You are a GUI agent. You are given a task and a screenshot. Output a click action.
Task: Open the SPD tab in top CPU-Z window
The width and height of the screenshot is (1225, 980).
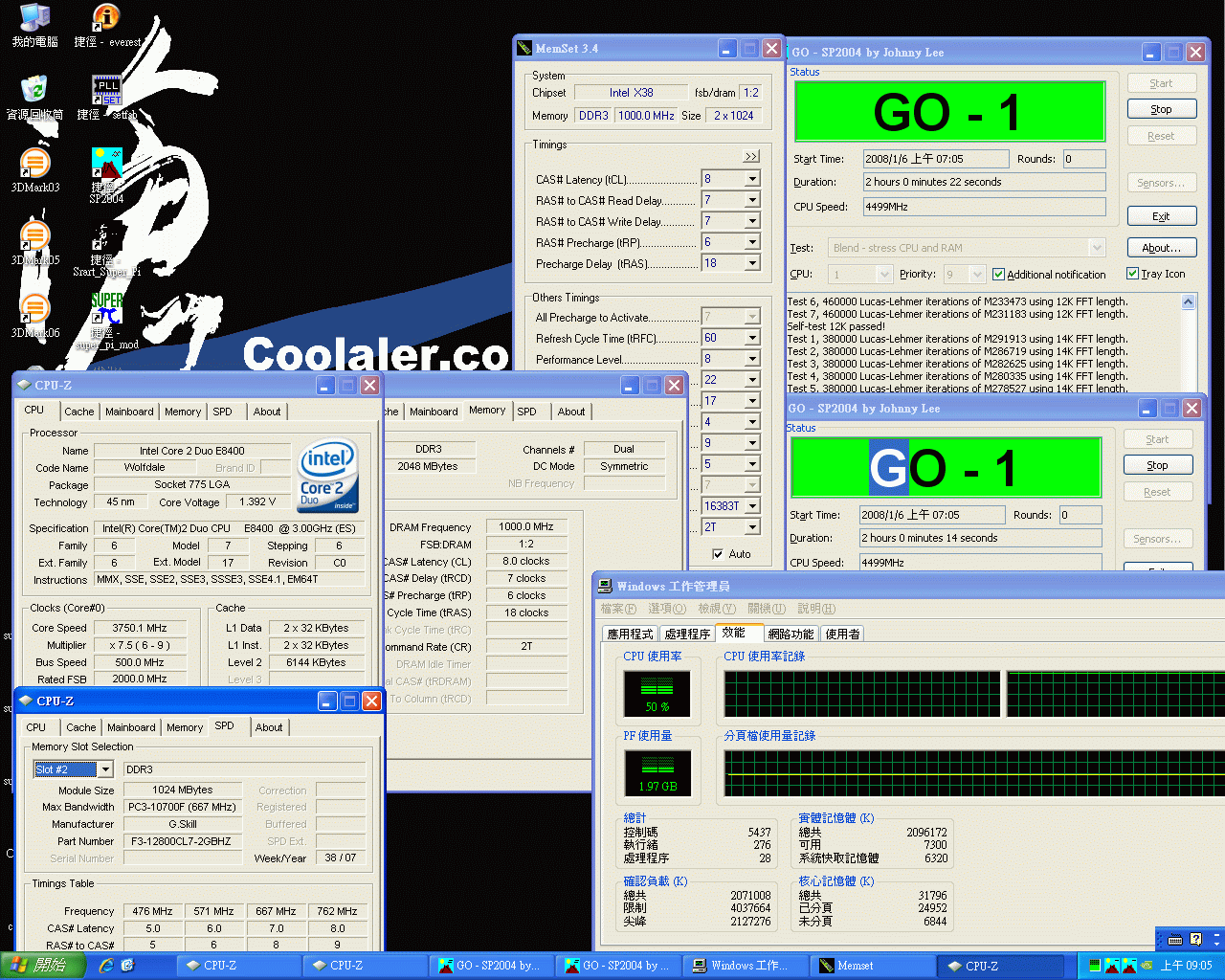(x=222, y=412)
